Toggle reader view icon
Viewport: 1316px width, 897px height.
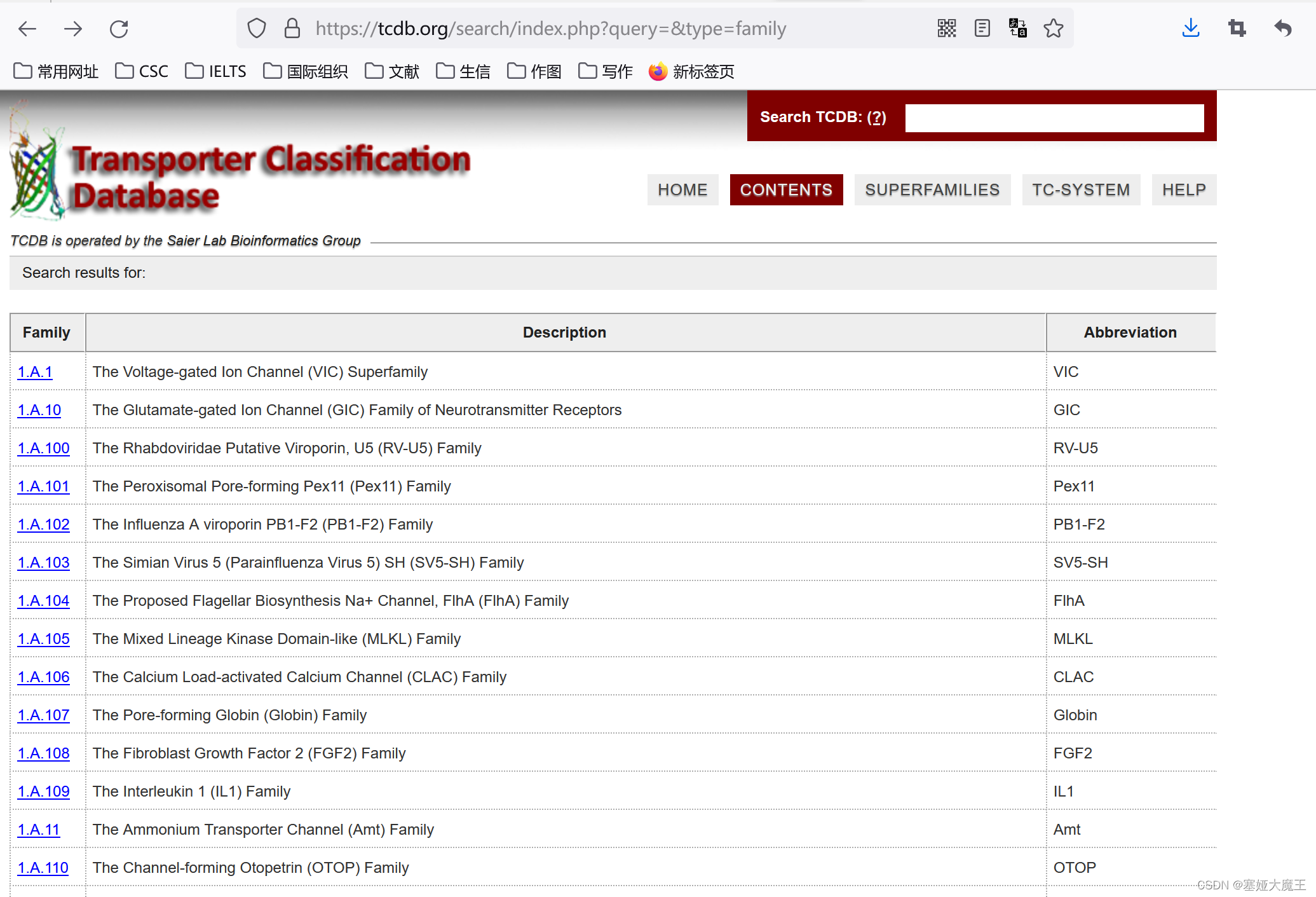pyautogui.click(x=982, y=29)
